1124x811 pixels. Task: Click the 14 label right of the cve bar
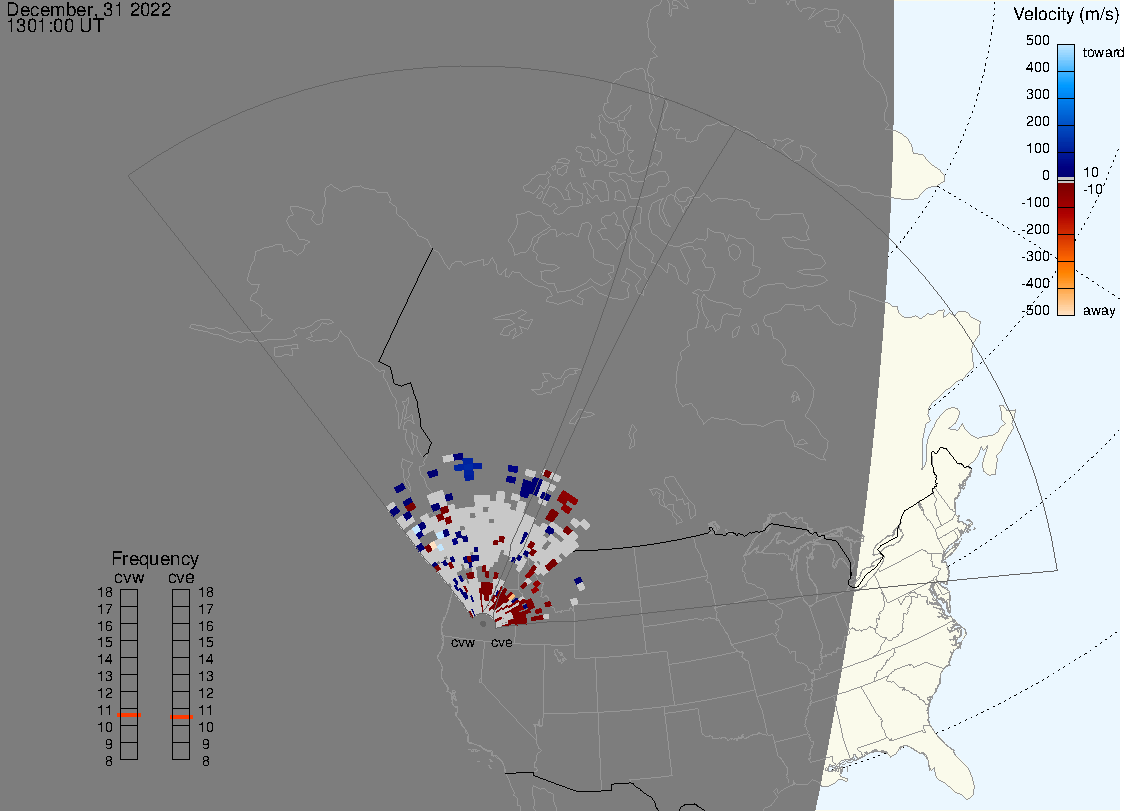coord(206,659)
